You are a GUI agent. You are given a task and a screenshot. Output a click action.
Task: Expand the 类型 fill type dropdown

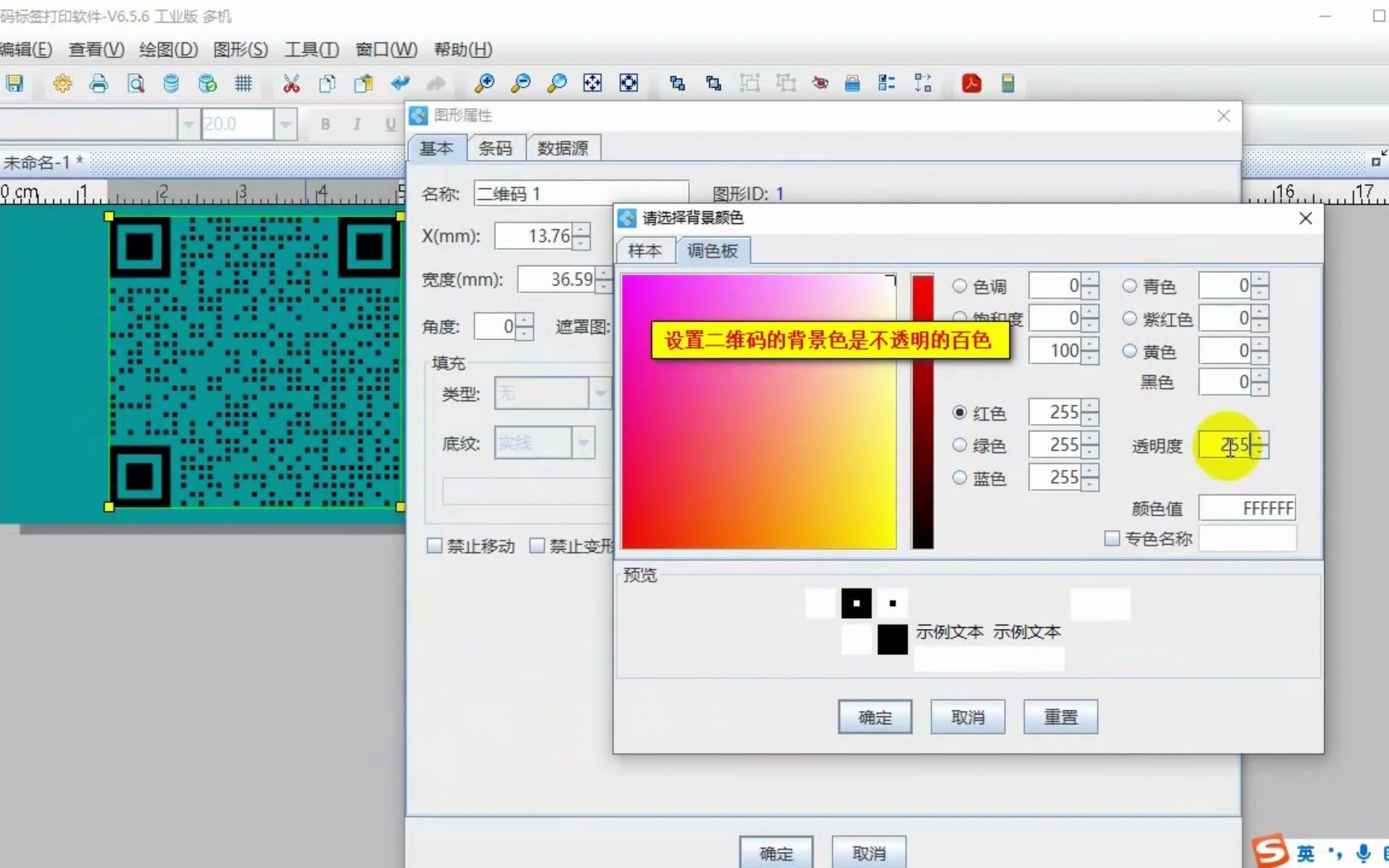click(x=600, y=393)
